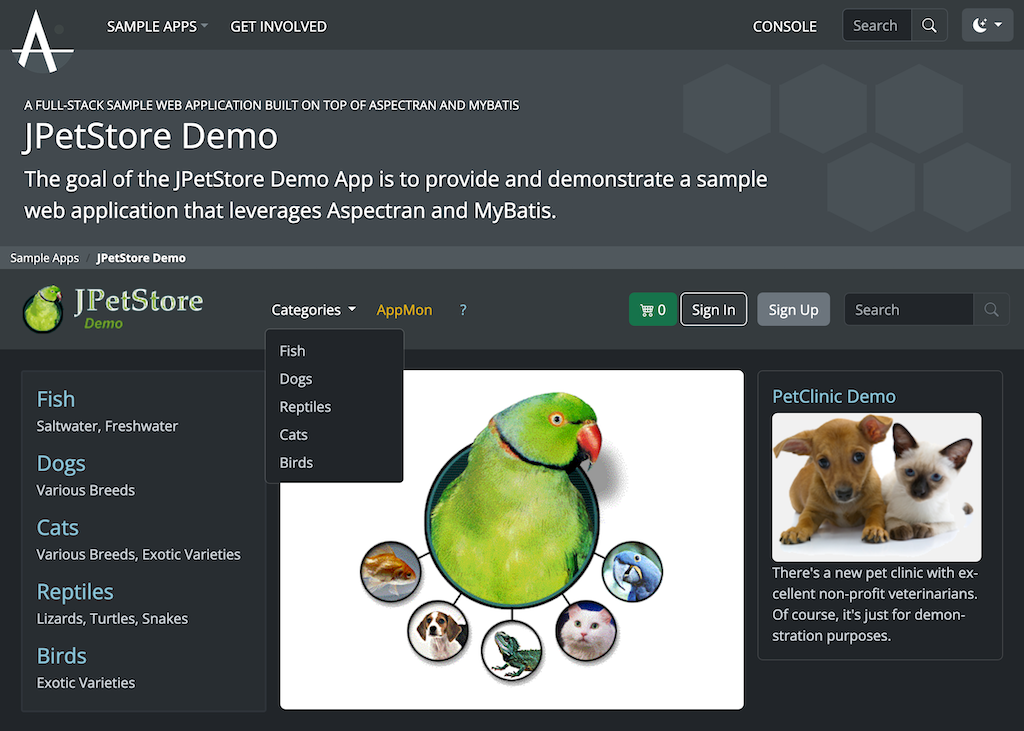Select Fish in the Categories dropdown

click(334, 351)
